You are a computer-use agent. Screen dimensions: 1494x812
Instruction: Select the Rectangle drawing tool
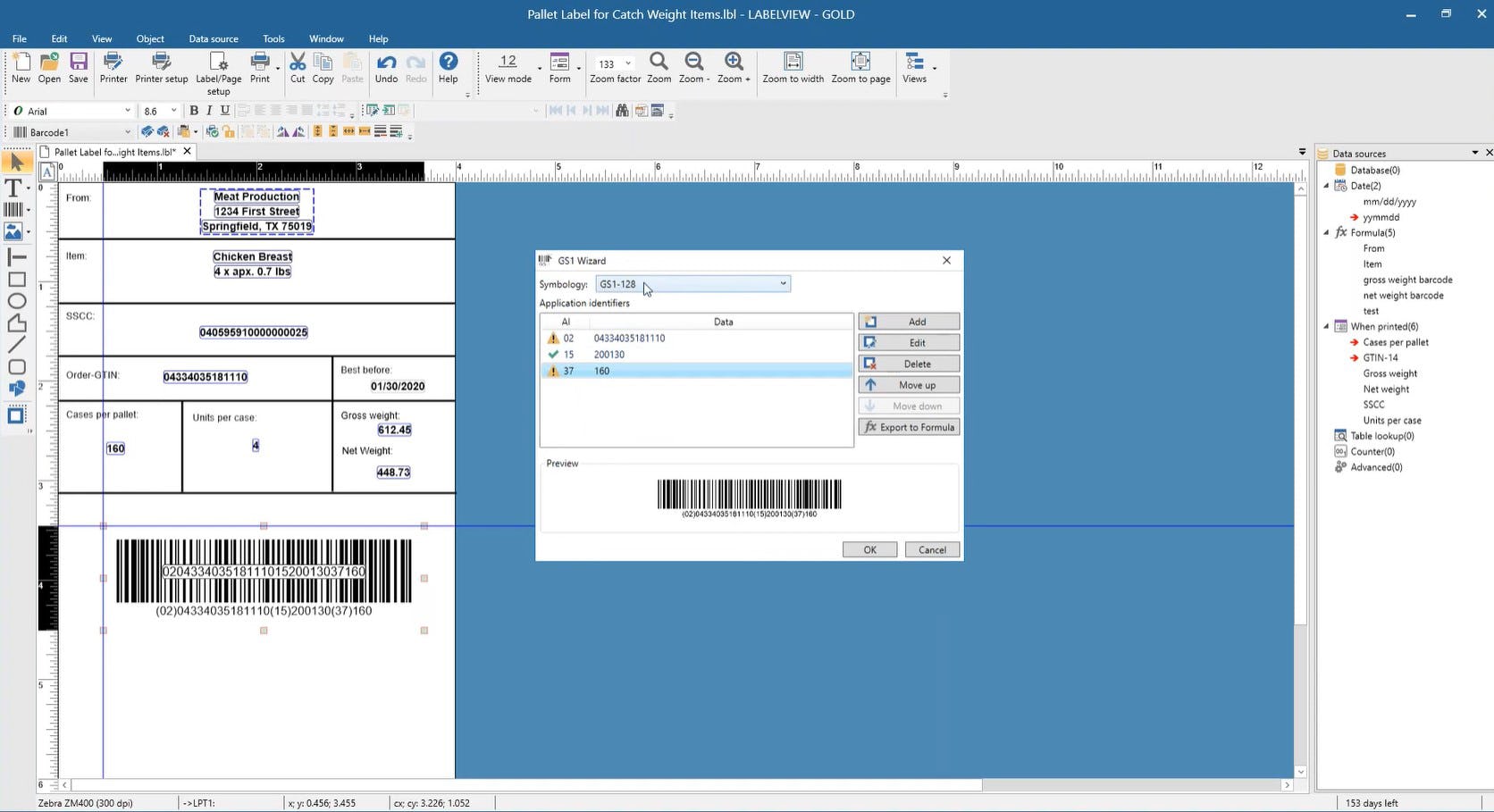click(15, 279)
